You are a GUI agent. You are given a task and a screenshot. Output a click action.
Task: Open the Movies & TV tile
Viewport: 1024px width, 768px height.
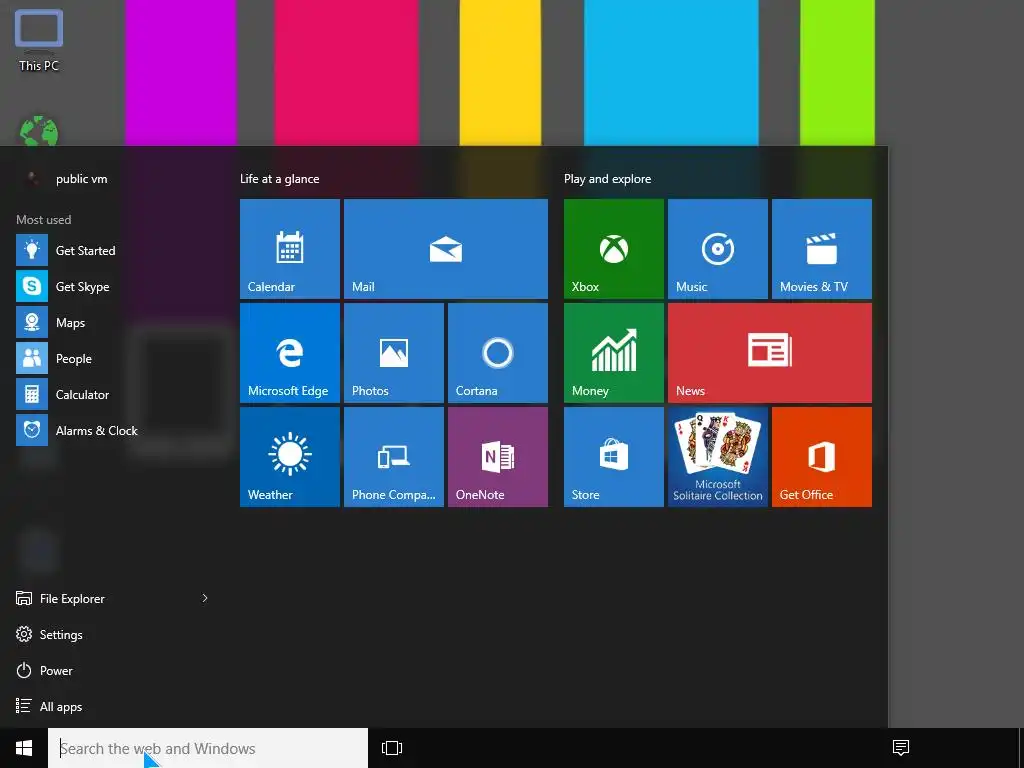coord(822,249)
